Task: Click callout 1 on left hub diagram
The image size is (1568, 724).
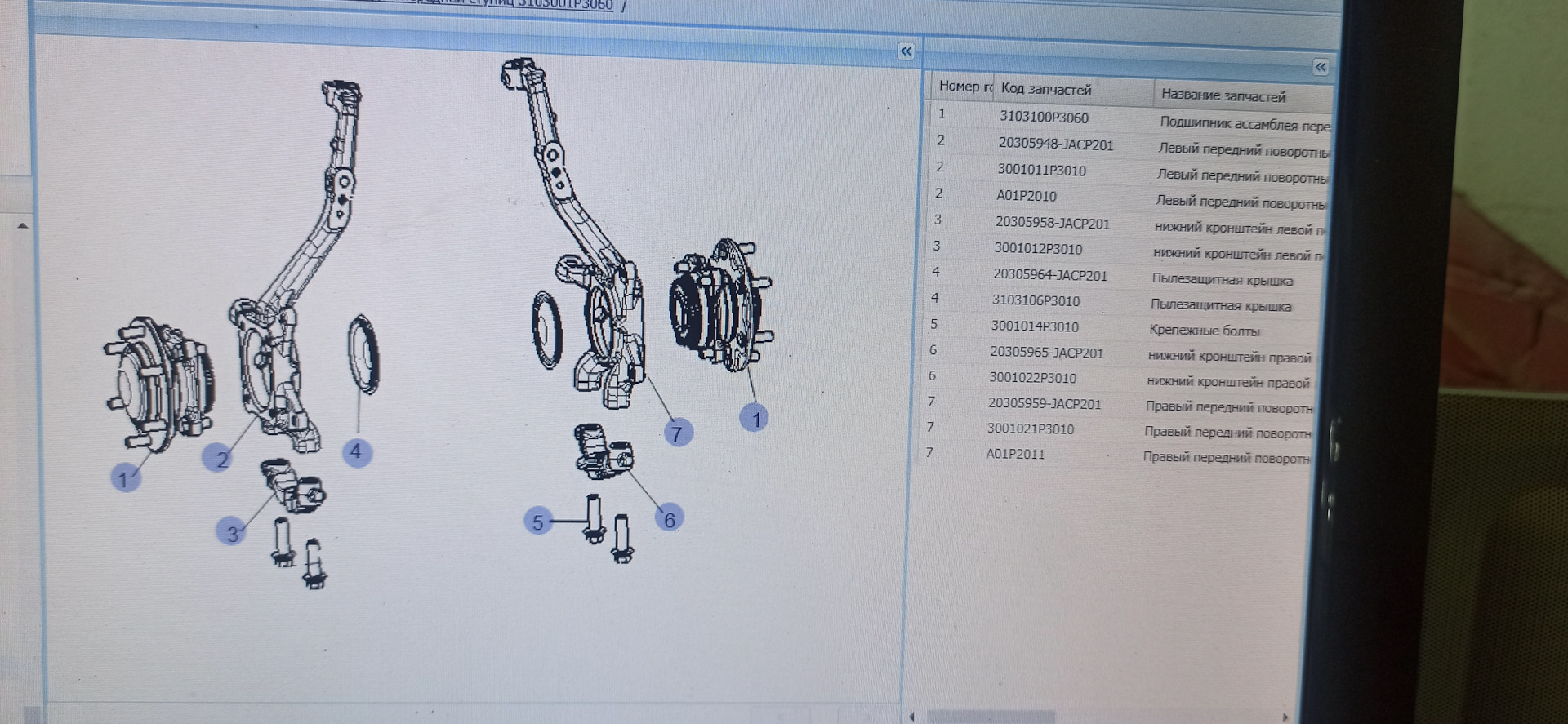Action: 125,477
